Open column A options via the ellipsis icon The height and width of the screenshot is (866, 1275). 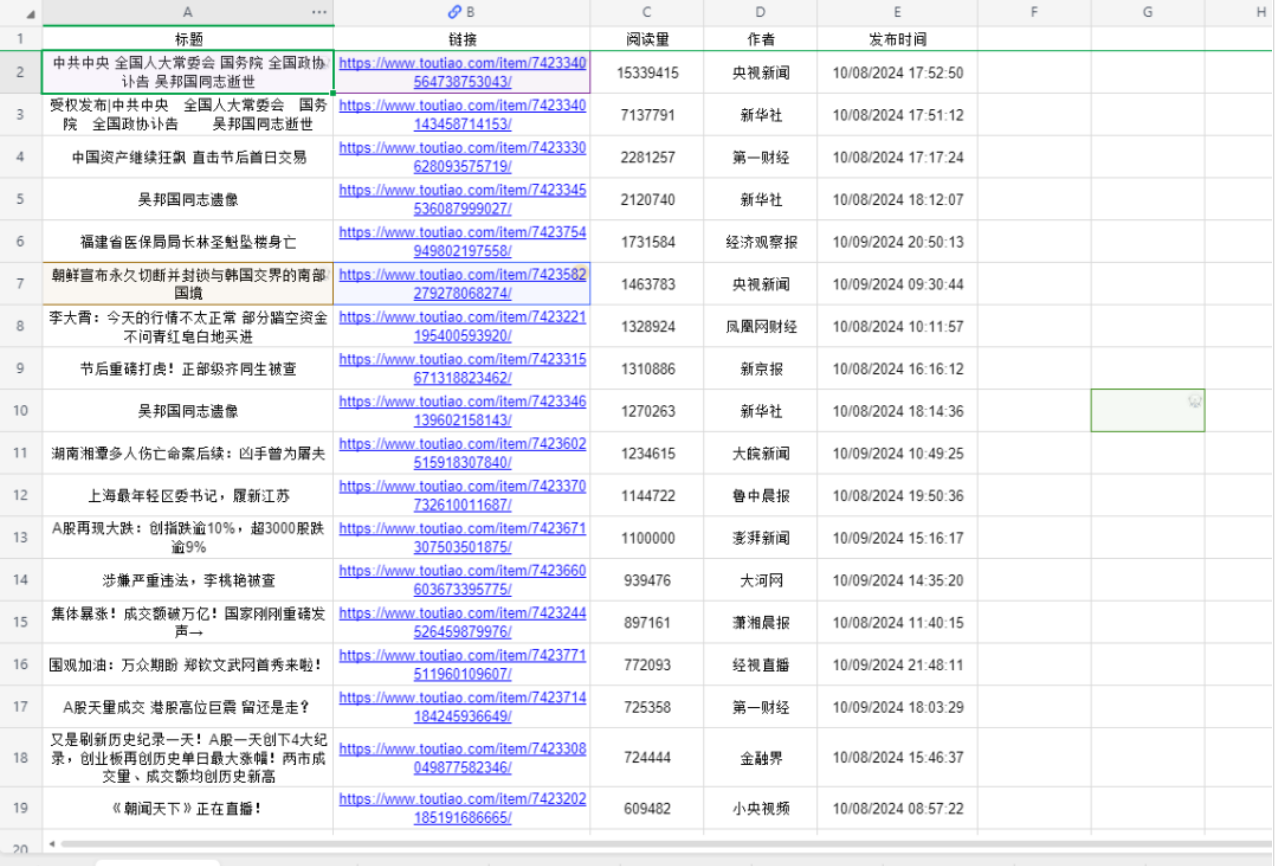(x=319, y=12)
